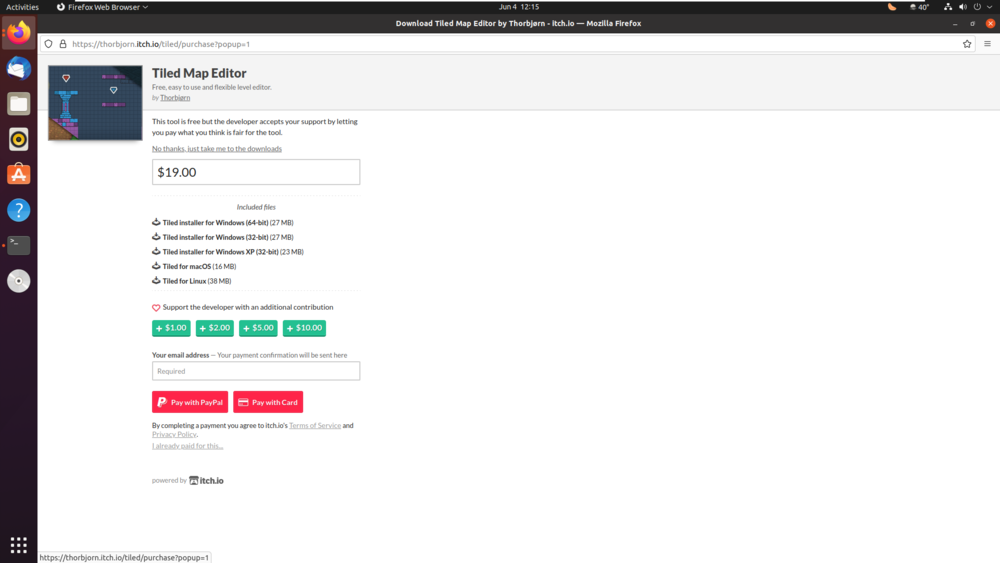1000x563 pixels.
Task: Open the Terms of Service link
Action: pyautogui.click(x=315, y=425)
